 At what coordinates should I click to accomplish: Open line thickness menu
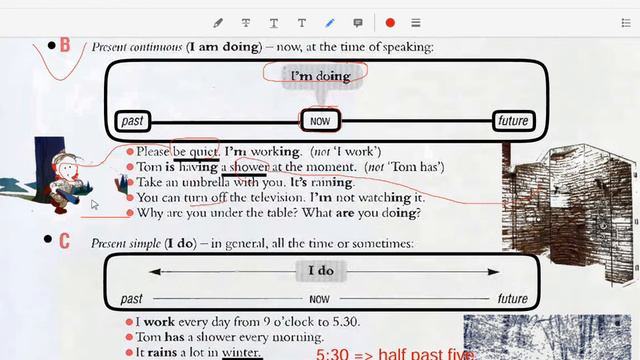(416, 23)
